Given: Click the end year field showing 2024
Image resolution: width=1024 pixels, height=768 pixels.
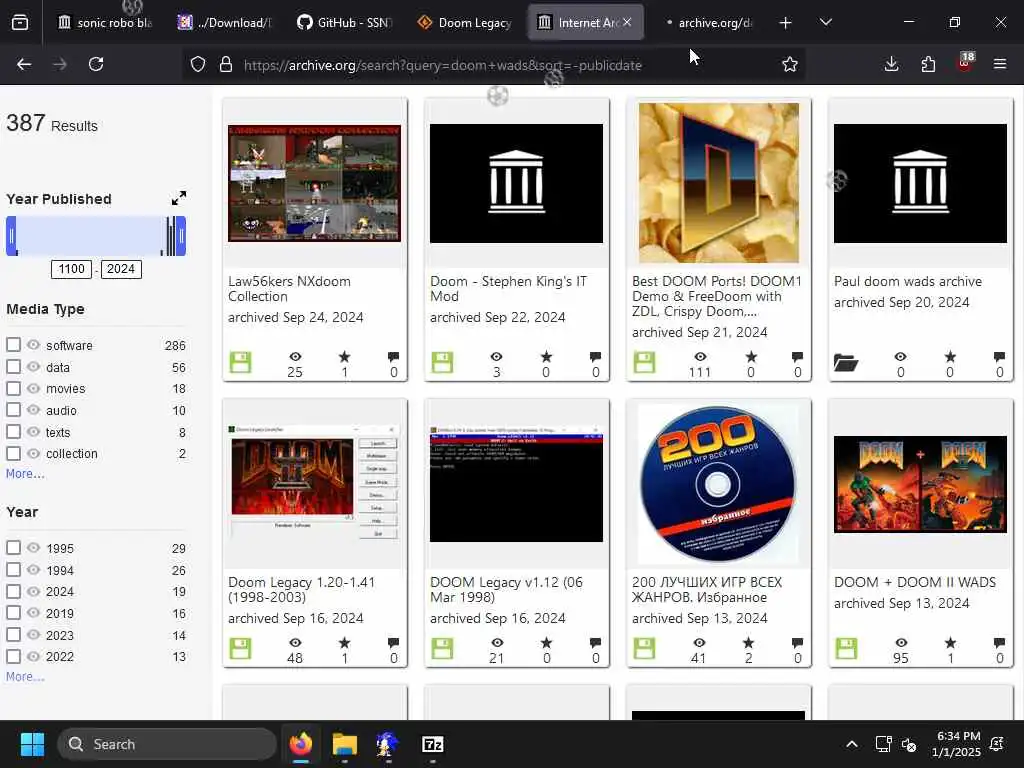Looking at the screenshot, I should pos(121,269).
